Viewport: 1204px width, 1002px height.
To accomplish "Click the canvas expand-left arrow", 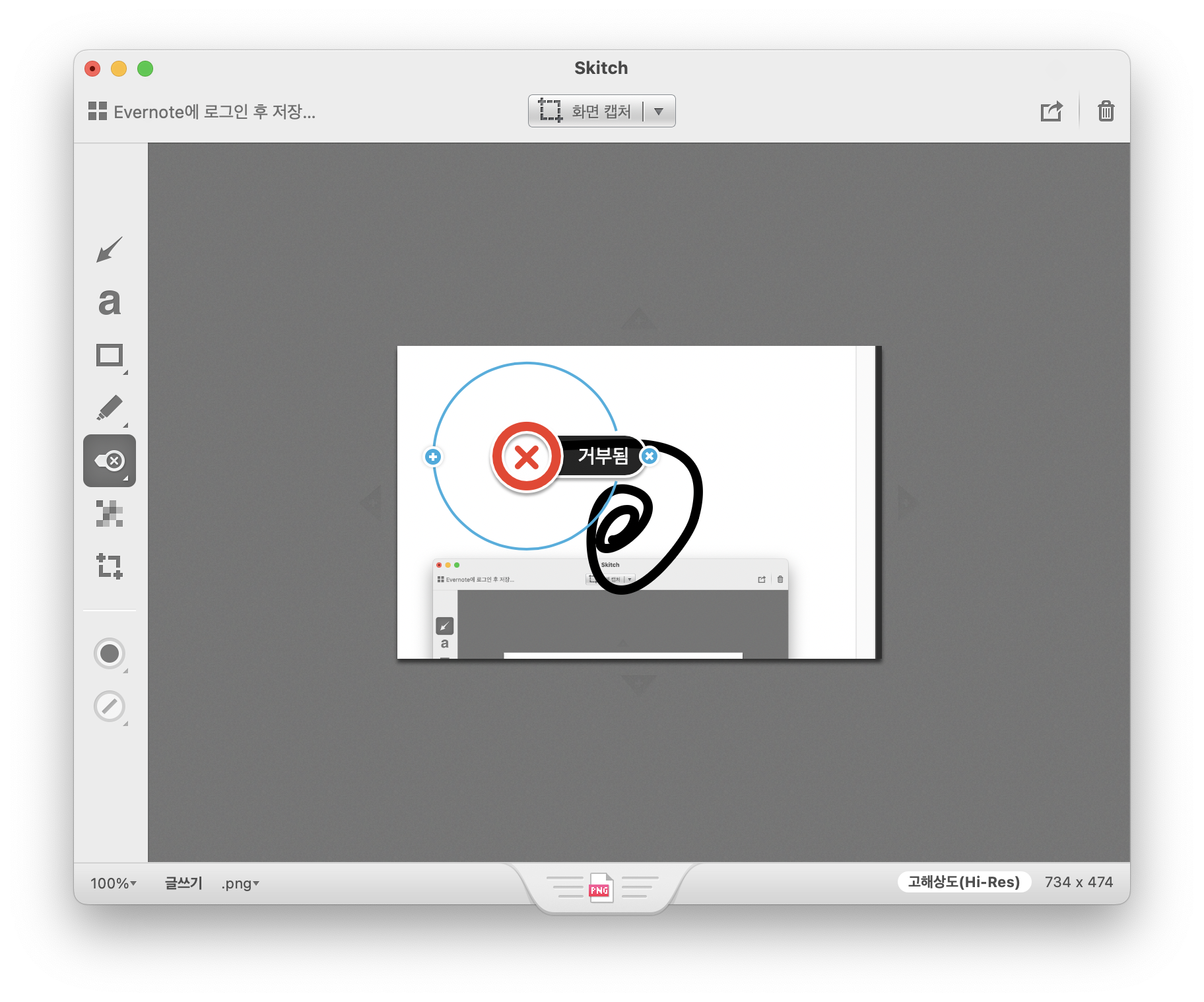I will coord(372,502).
